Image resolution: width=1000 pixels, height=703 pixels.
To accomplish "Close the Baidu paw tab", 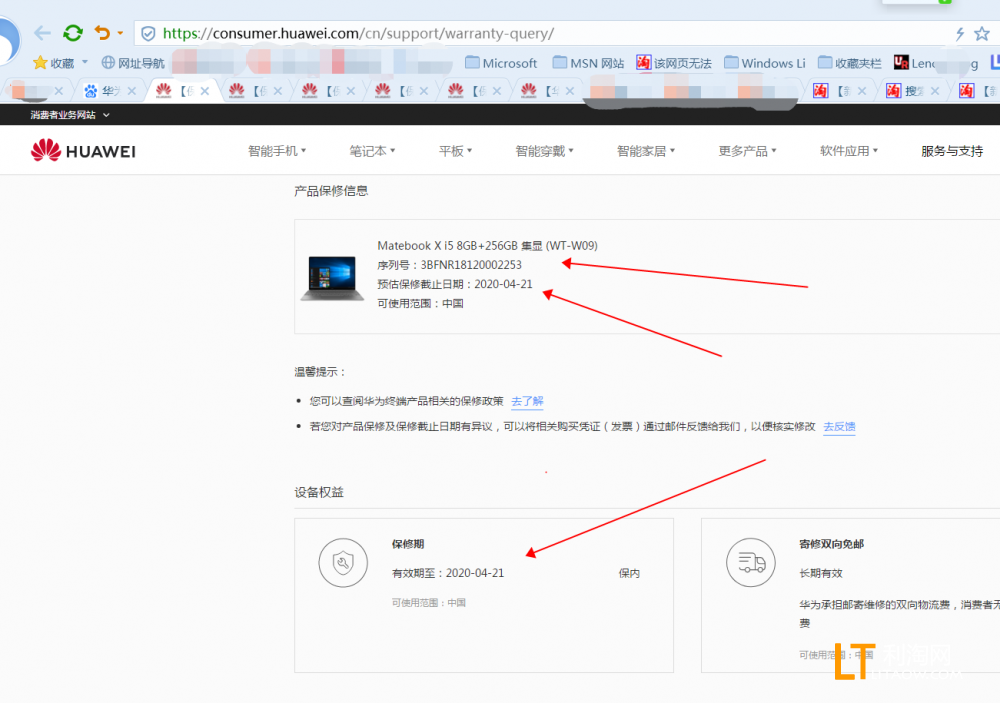I will (x=131, y=91).
